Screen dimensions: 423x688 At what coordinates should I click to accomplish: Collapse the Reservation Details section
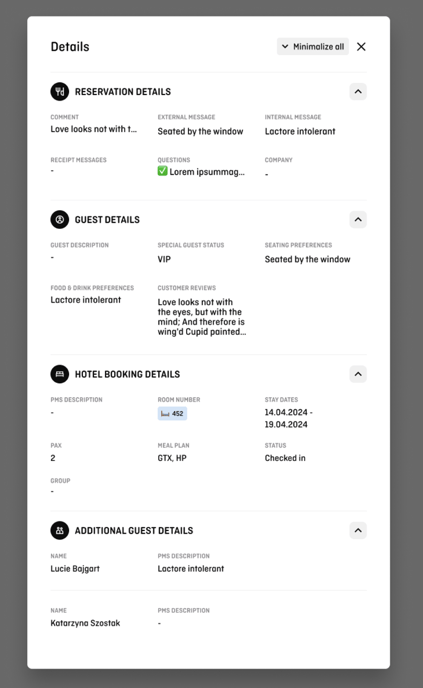[358, 92]
